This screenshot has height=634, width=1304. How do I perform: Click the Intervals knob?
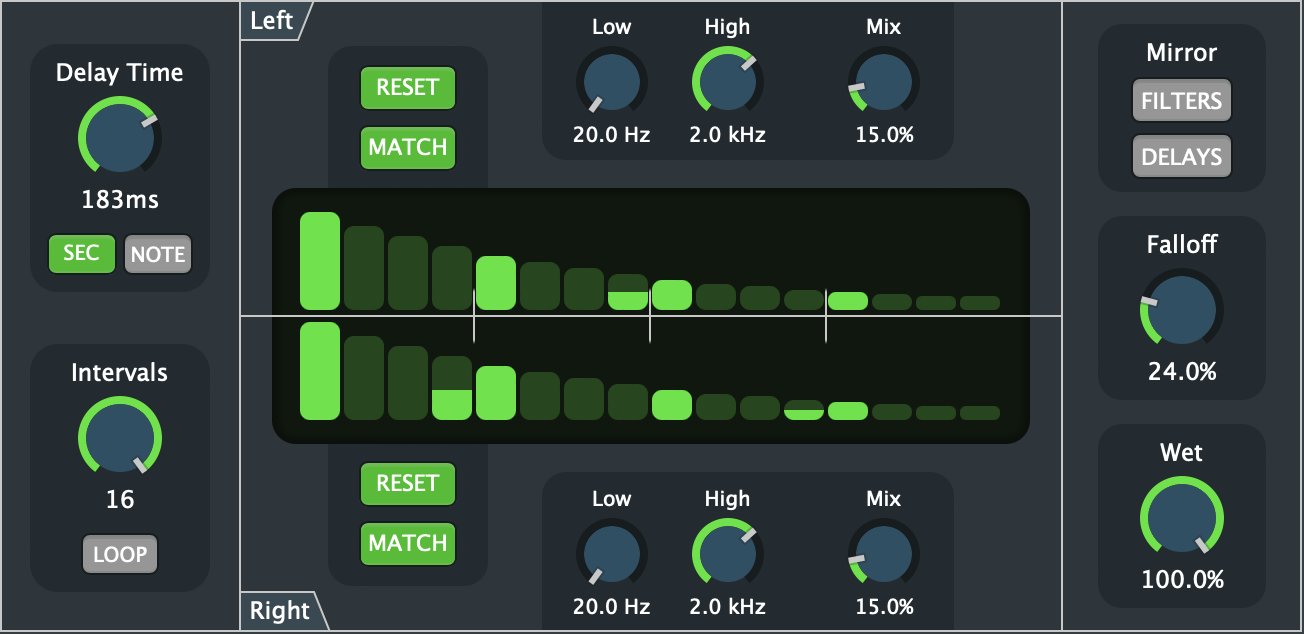[x=120, y=438]
